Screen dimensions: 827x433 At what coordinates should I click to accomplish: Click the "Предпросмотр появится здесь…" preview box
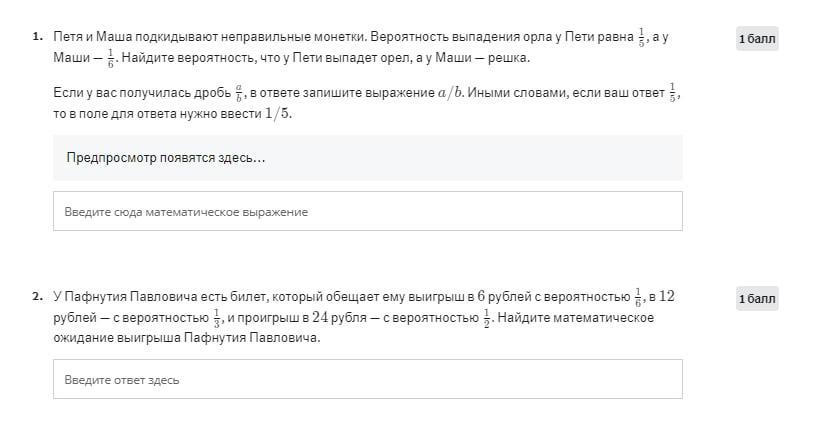coord(367,158)
